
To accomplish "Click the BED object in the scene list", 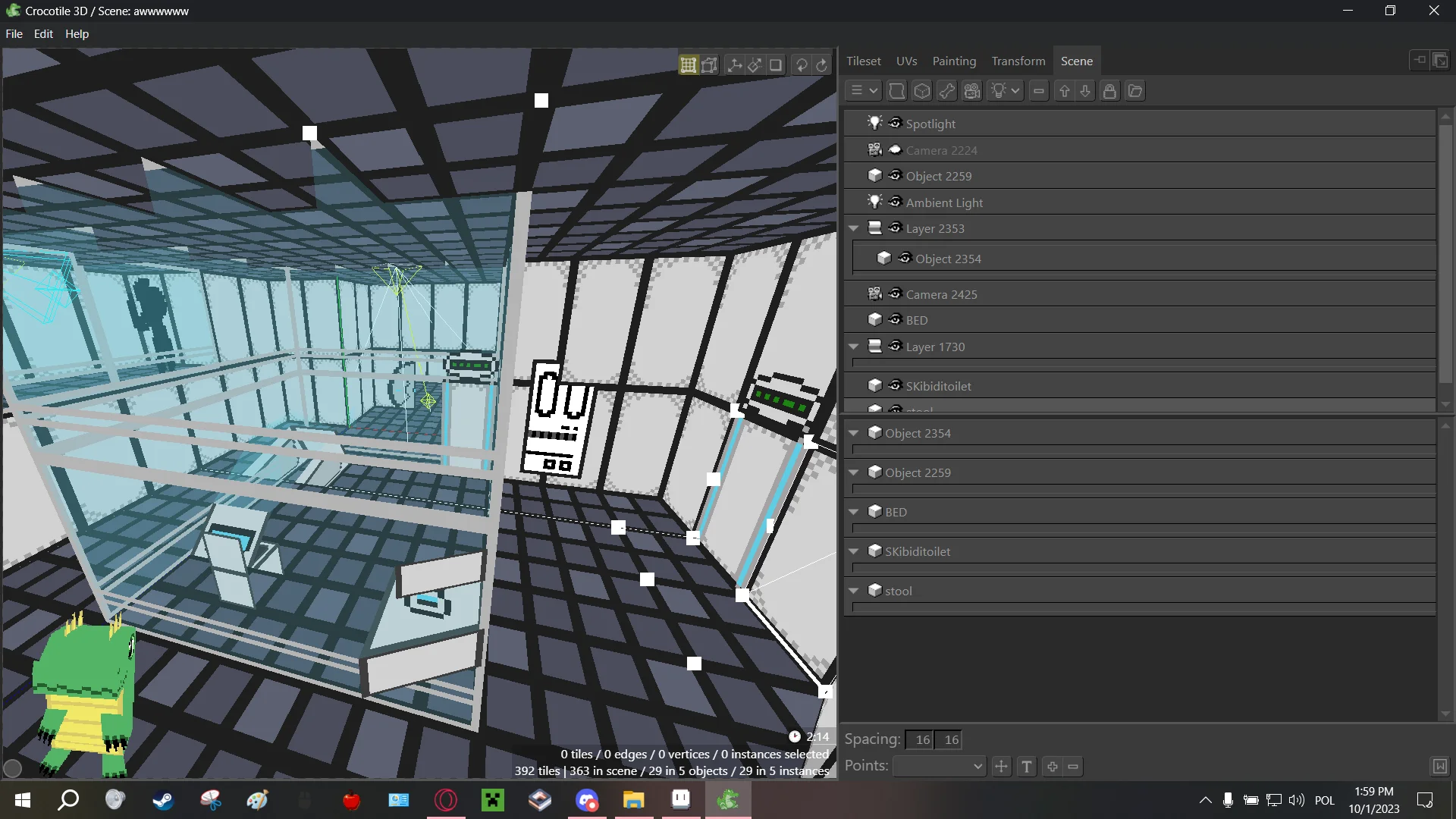I will click(x=918, y=319).
